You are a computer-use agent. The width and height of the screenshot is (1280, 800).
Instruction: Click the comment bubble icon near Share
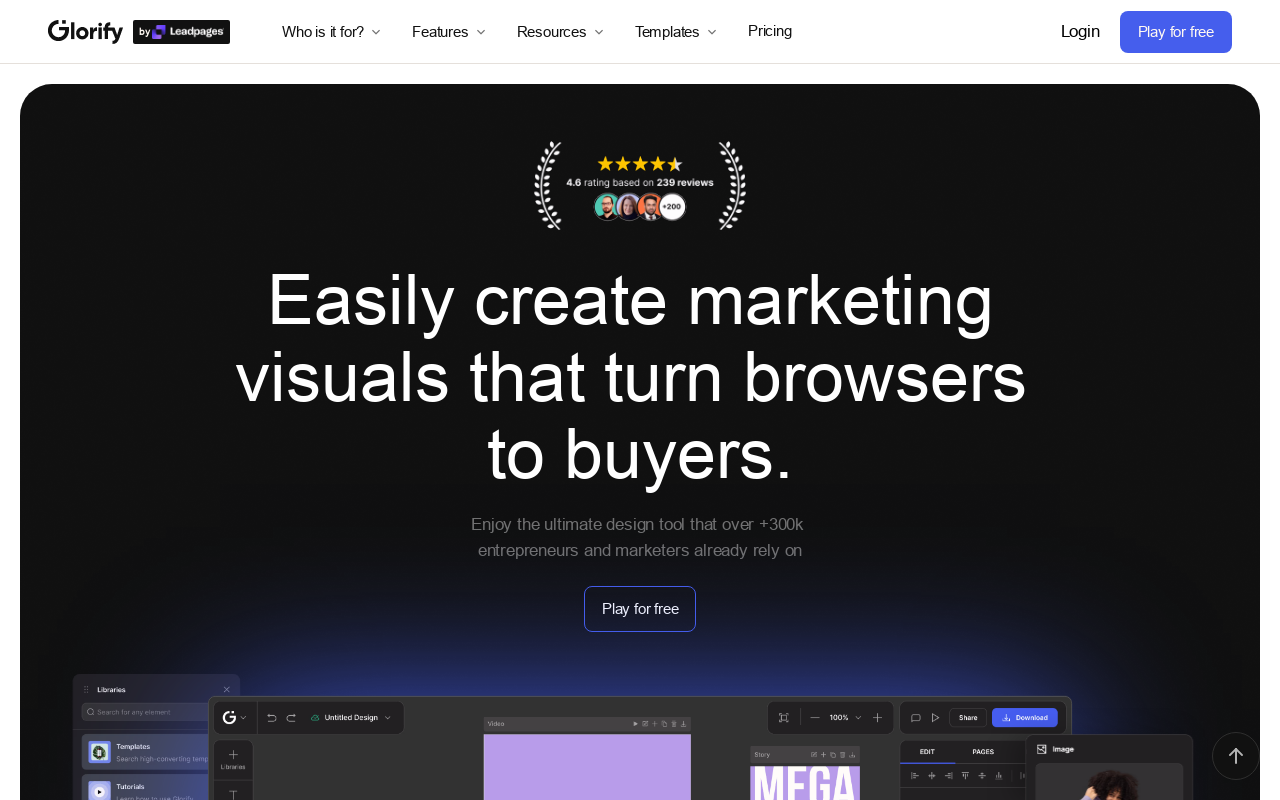coord(915,718)
